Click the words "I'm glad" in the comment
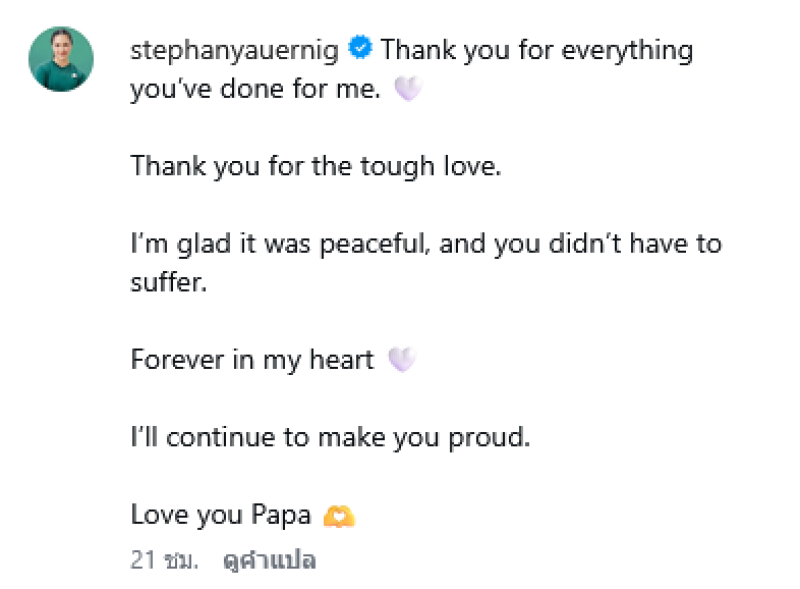The width and height of the screenshot is (800, 589). [171, 243]
